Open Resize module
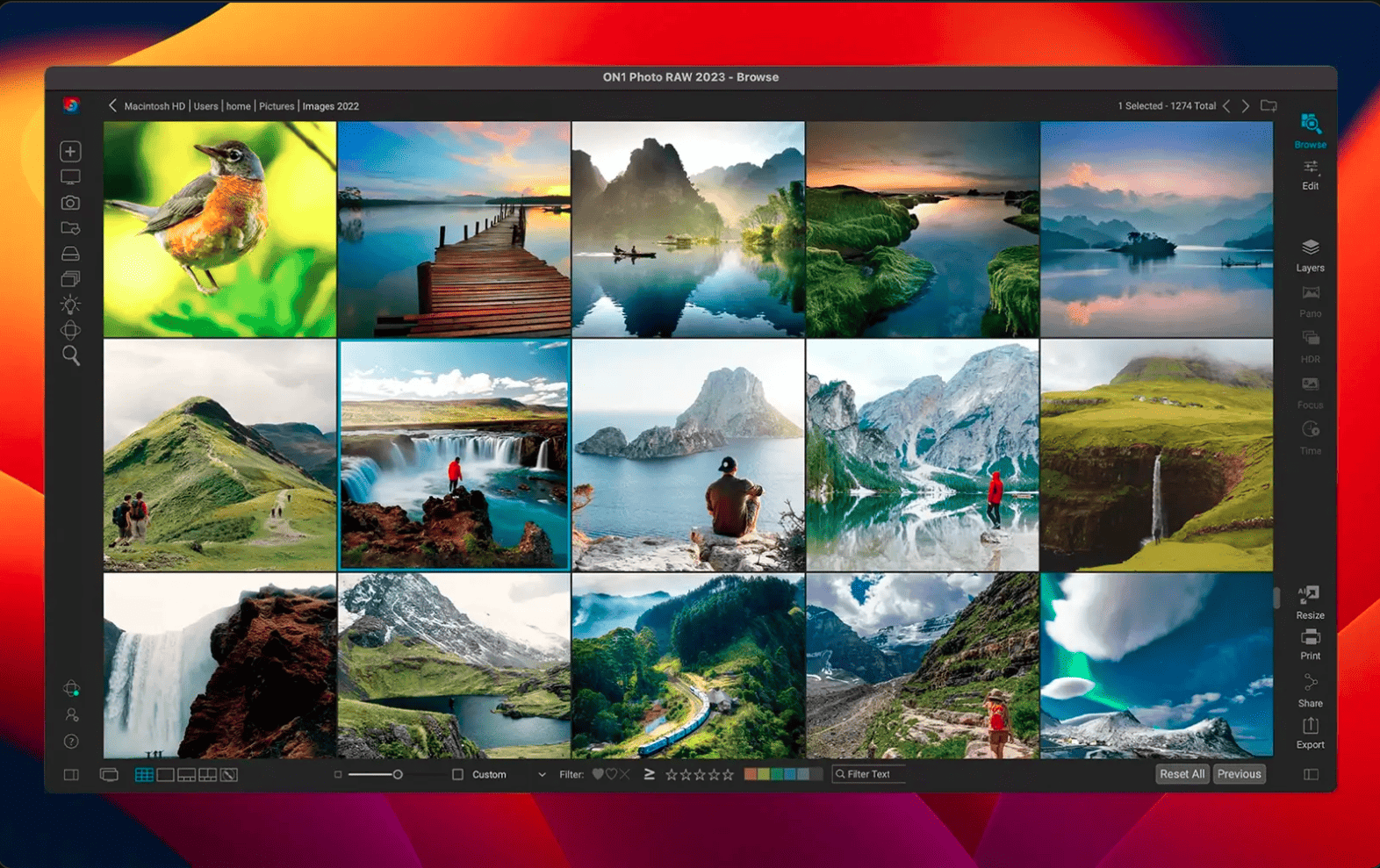The height and width of the screenshot is (868, 1380). click(1310, 602)
